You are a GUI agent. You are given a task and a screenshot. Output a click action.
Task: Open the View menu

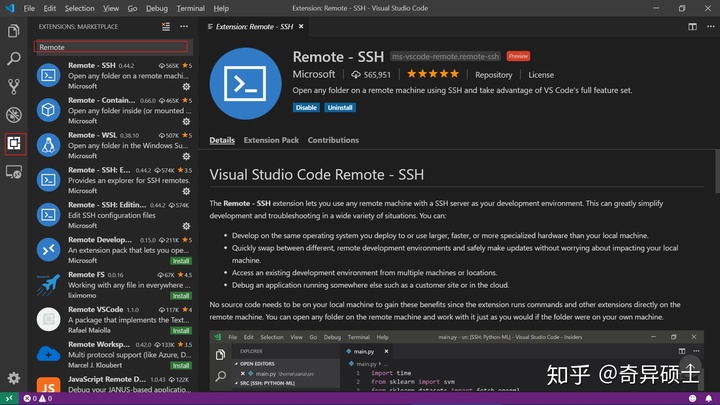click(111, 8)
